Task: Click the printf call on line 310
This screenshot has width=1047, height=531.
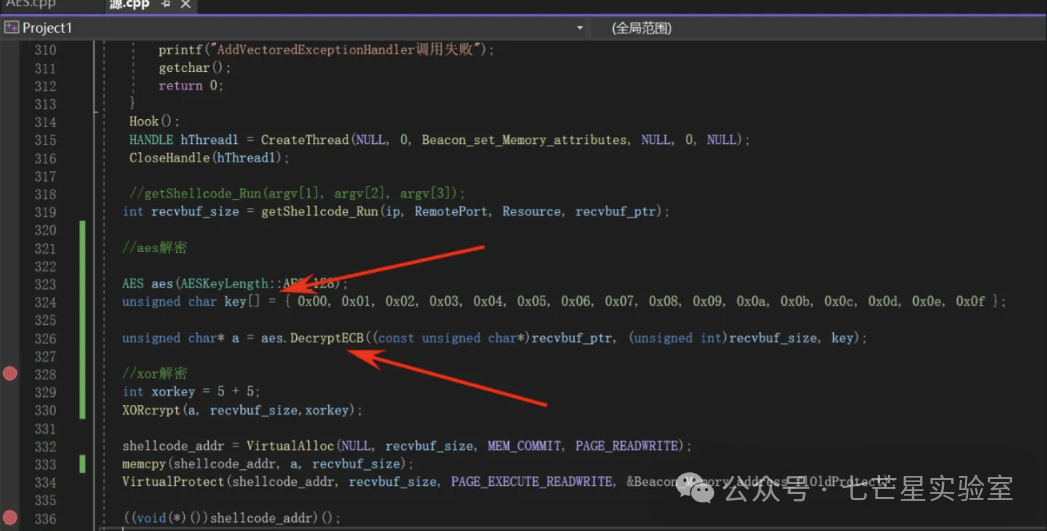Action: [x=180, y=49]
